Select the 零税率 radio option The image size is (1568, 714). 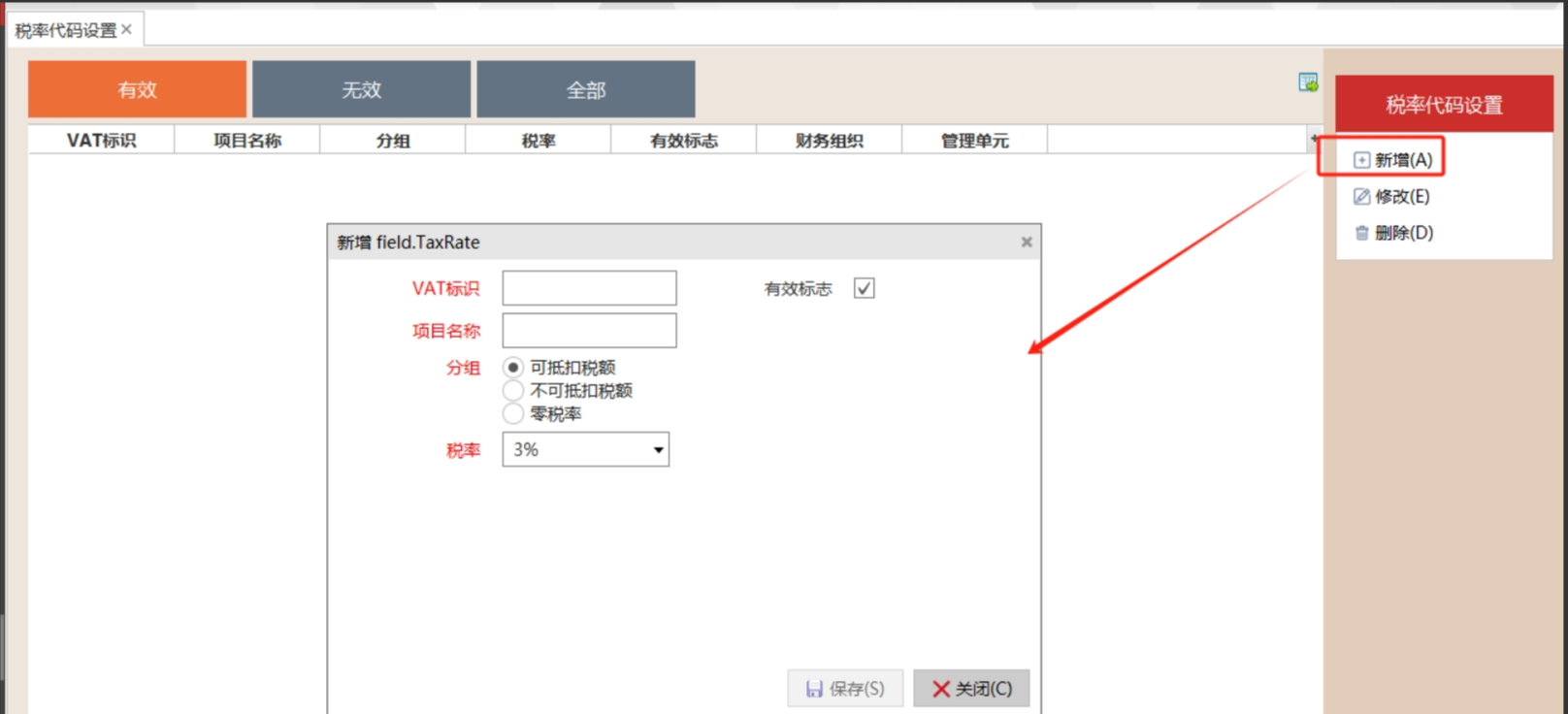pyautogui.click(x=513, y=414)
